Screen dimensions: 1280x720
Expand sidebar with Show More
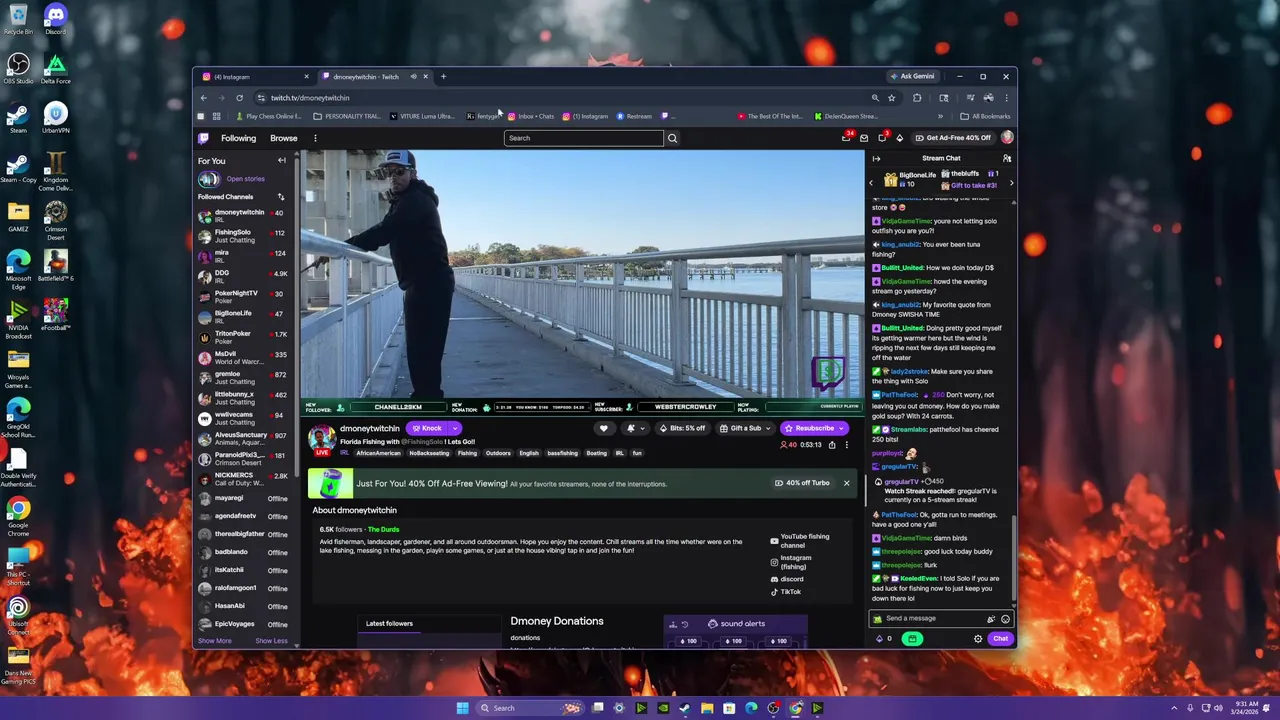click(x=215, y=641)
